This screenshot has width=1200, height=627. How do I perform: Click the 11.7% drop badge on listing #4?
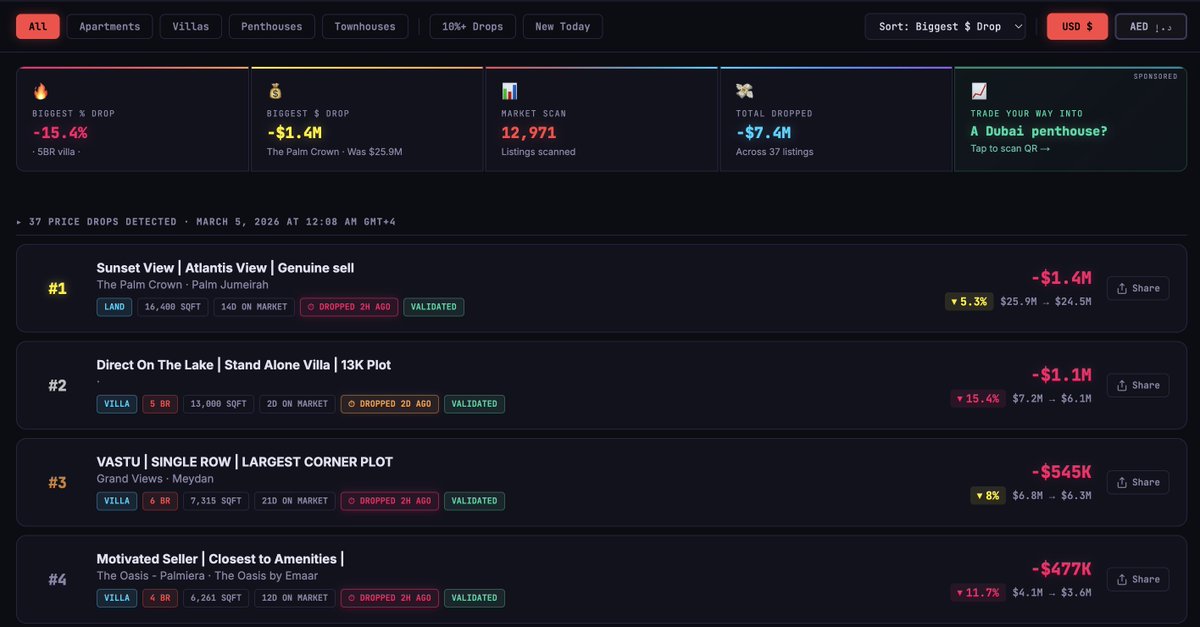pos(978,592)
